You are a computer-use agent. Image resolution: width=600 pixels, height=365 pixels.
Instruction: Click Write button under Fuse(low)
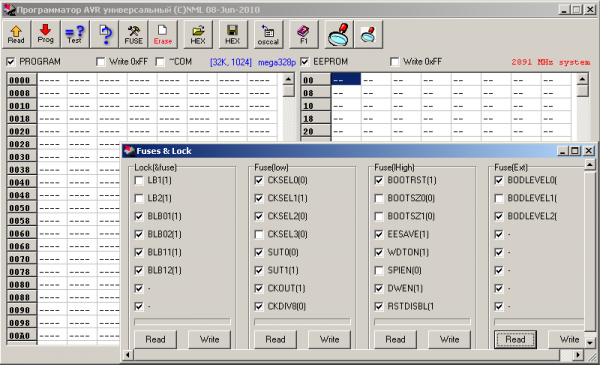point(329,339)
